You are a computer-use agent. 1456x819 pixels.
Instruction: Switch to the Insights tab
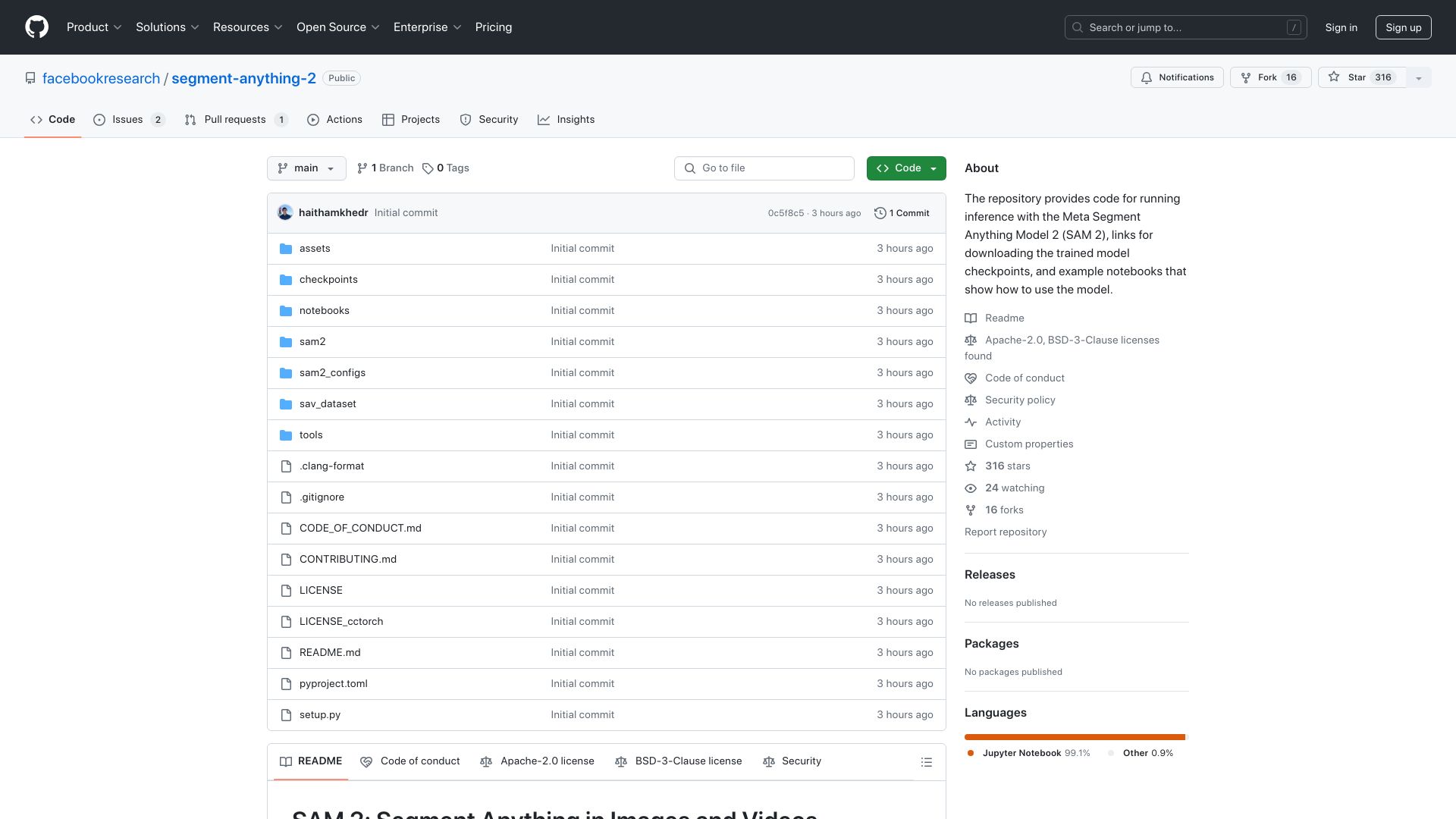click(x=566, y=120)
